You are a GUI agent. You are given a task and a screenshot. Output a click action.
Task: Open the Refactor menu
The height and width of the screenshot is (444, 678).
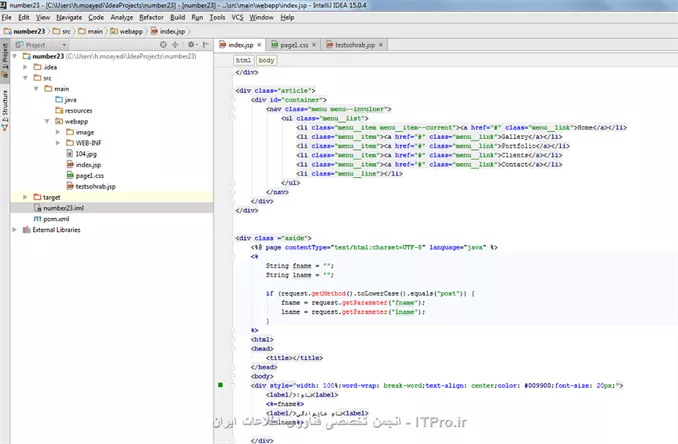coord(151,17)
